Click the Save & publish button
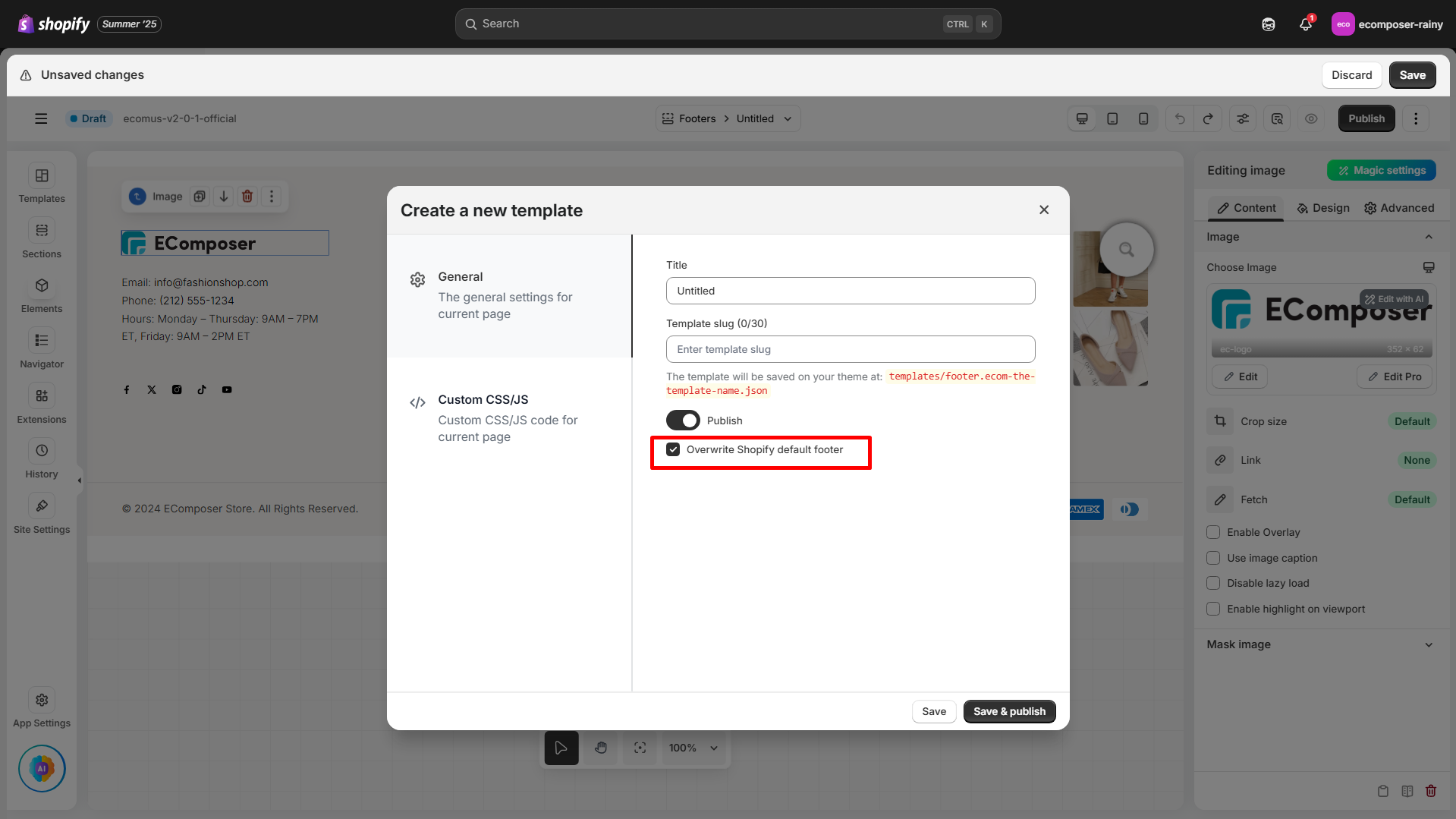 pyautogui.click(x=1009, y=711)
